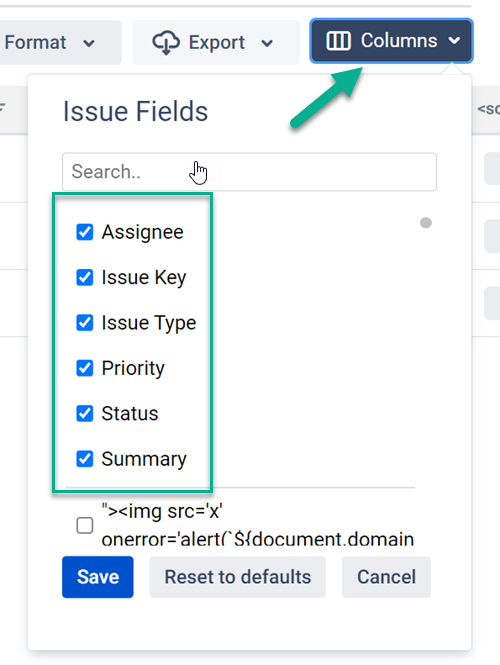The height and width of the screenshot is (665, 500).
Task: Check the img src custom field checkbox
Action: [x=85, y=525]
